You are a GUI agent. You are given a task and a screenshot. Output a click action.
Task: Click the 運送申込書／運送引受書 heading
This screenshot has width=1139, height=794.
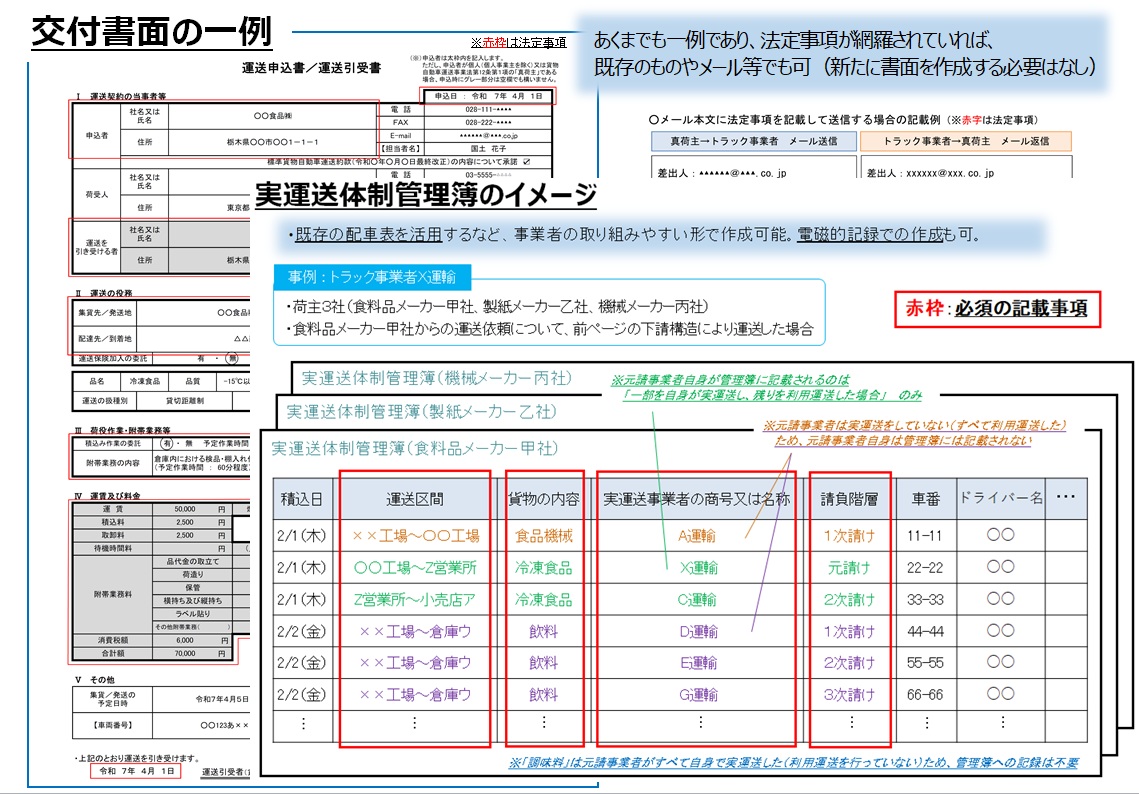[312, 68]
